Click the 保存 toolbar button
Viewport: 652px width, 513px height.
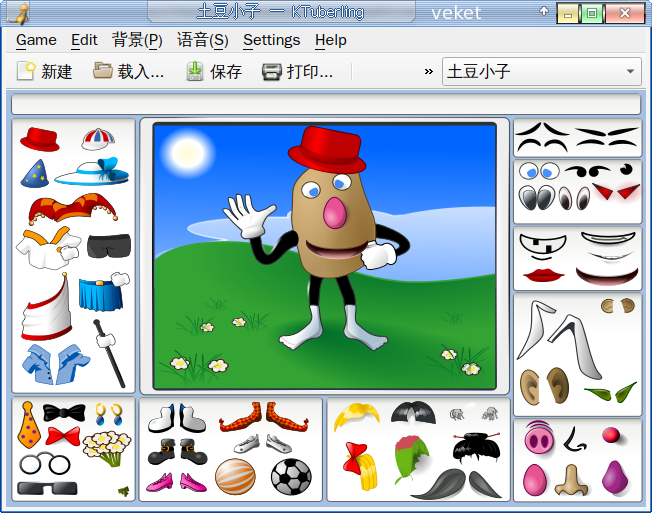click(214, 72)
